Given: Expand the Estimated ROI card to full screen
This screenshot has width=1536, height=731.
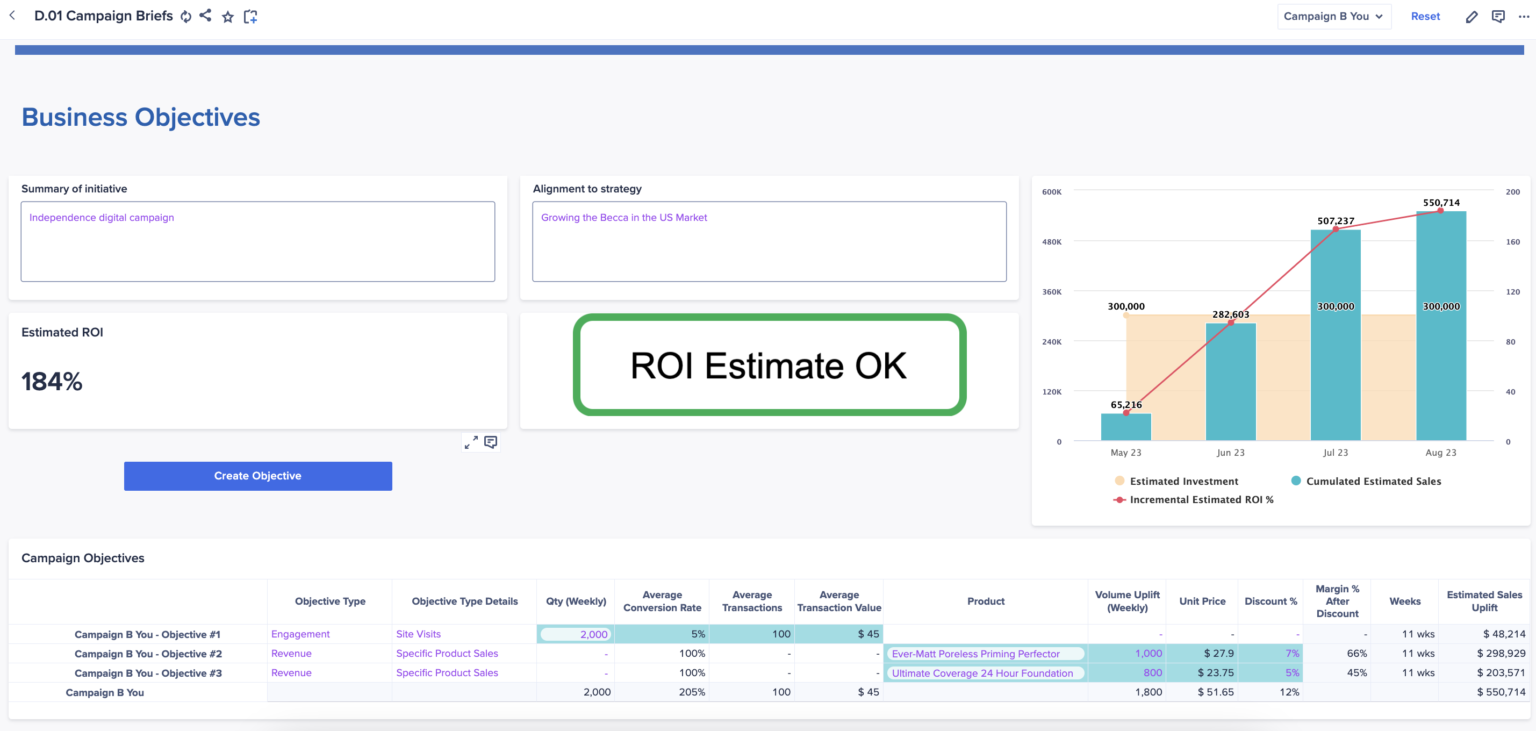Looking at the screenshot, I should [471, 442].
